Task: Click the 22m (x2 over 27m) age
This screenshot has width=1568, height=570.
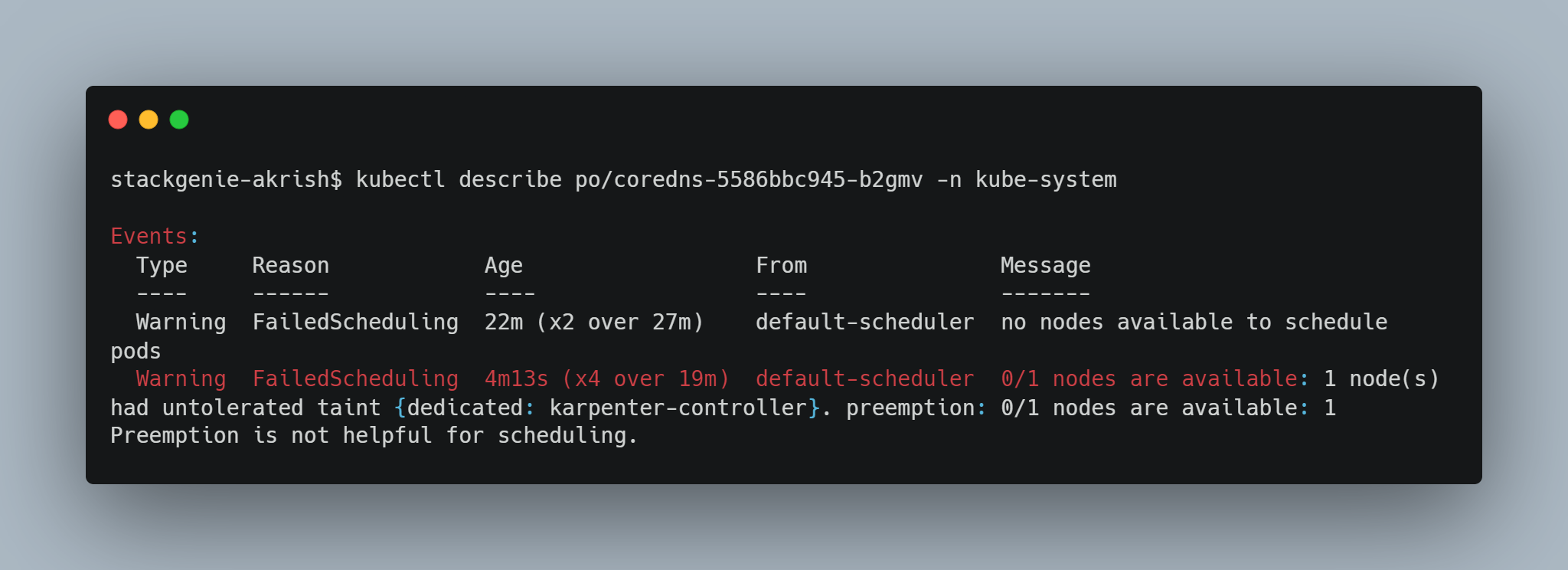Action: 594,322
